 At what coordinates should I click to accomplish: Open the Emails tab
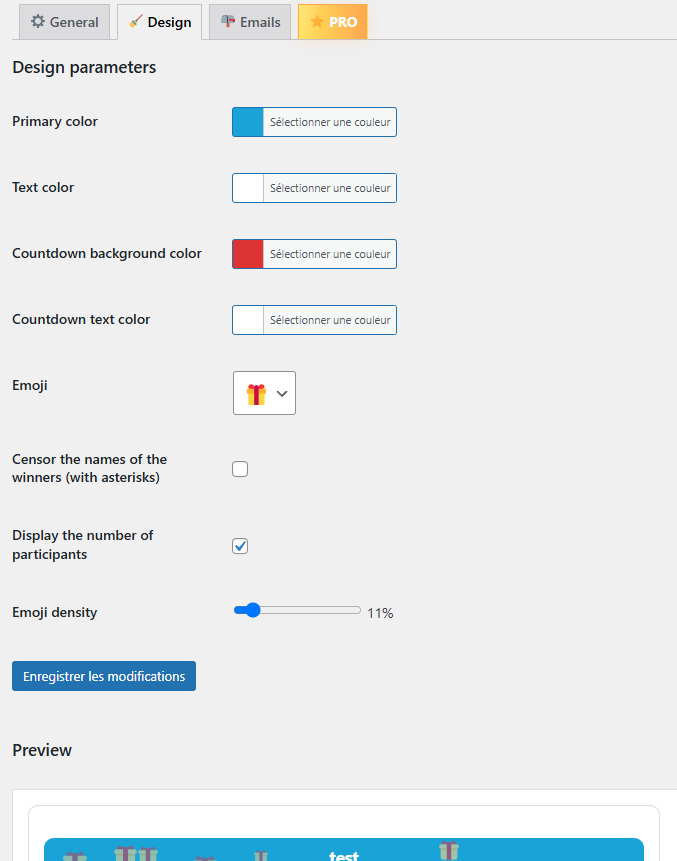coord(250,22)
